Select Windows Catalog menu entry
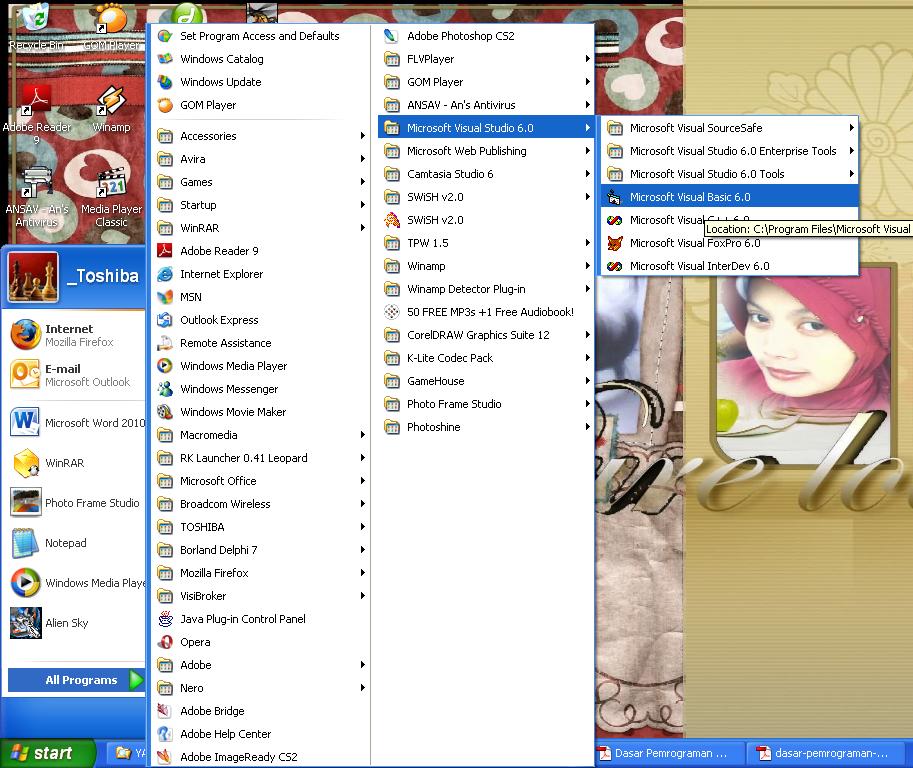This screenshot has width=913, height=768. pyautogui.click(x=261, y=59)
